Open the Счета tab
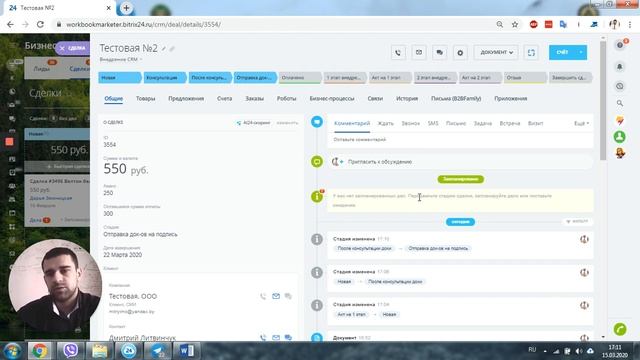 pos(224,99)
